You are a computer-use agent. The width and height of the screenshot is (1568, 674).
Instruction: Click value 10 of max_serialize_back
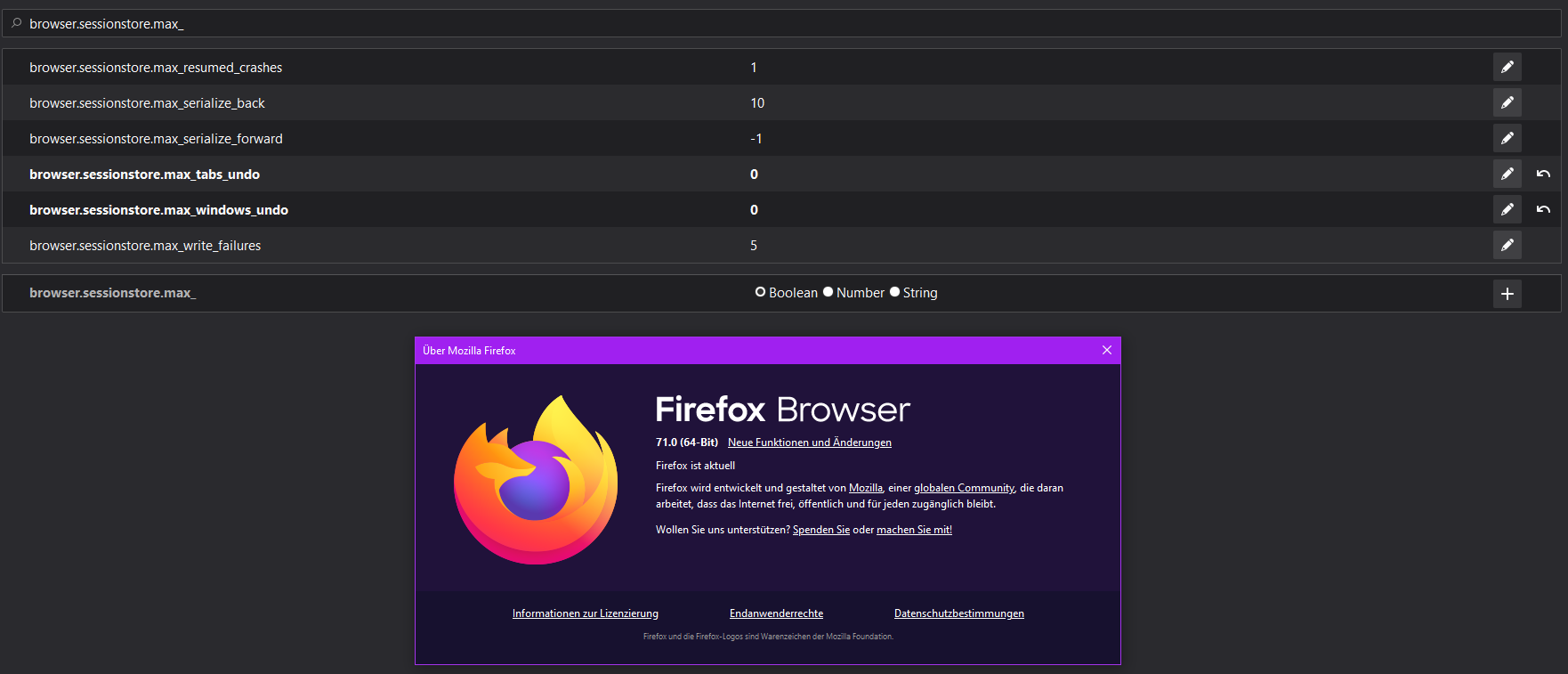pyautogui.click(x=757, y=103)
